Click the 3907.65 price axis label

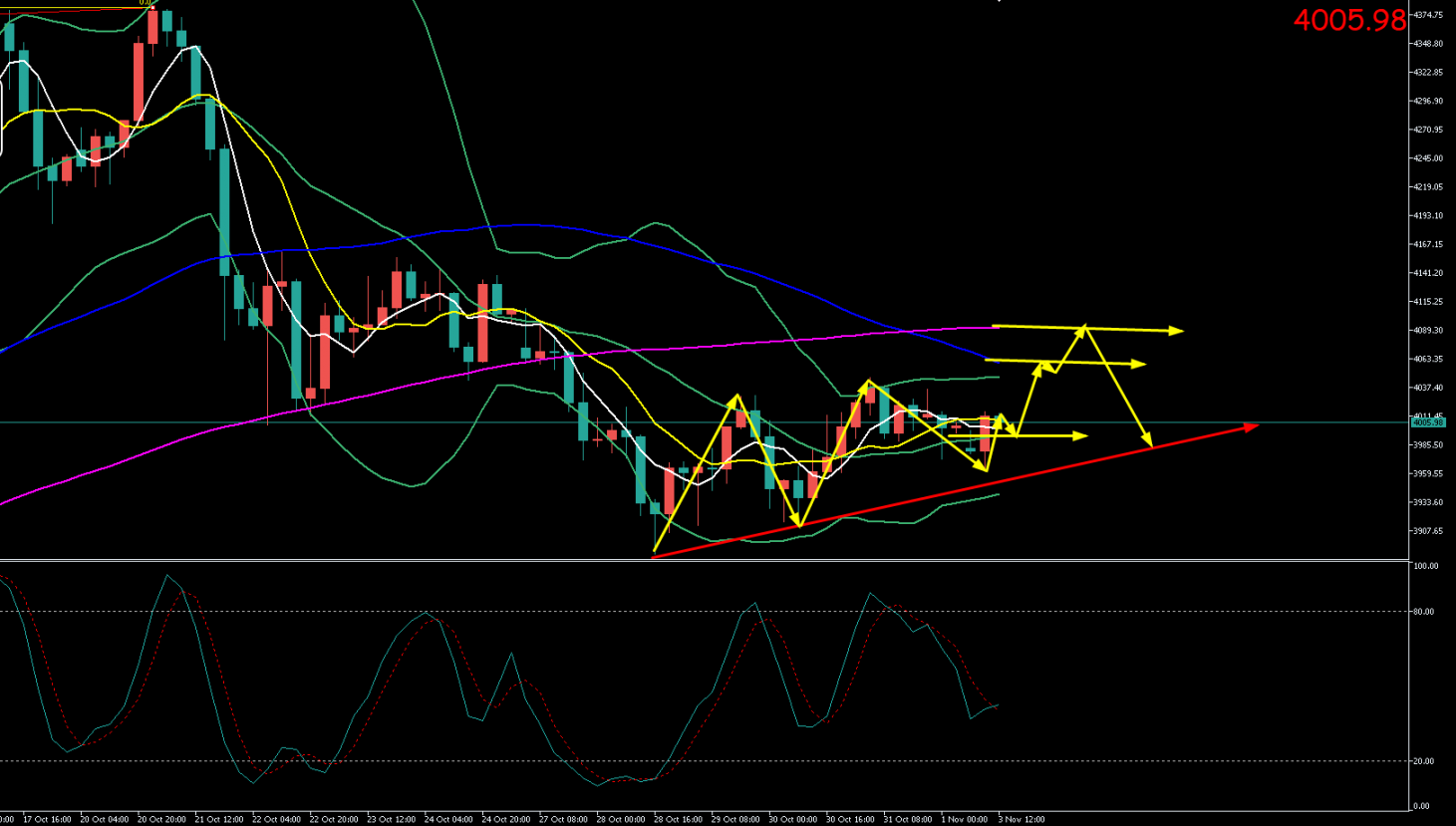coord(1428,531)
